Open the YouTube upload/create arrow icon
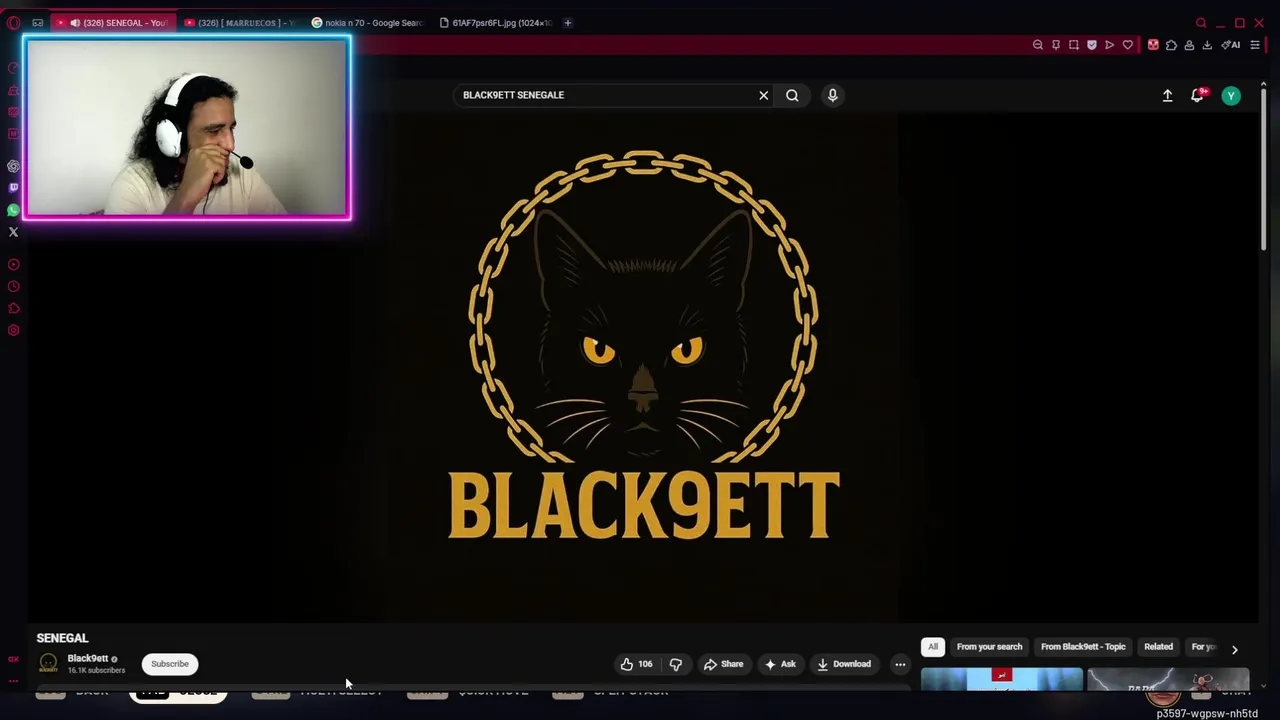Screen dimensions: 1280x720 (x=1167, y=95)
